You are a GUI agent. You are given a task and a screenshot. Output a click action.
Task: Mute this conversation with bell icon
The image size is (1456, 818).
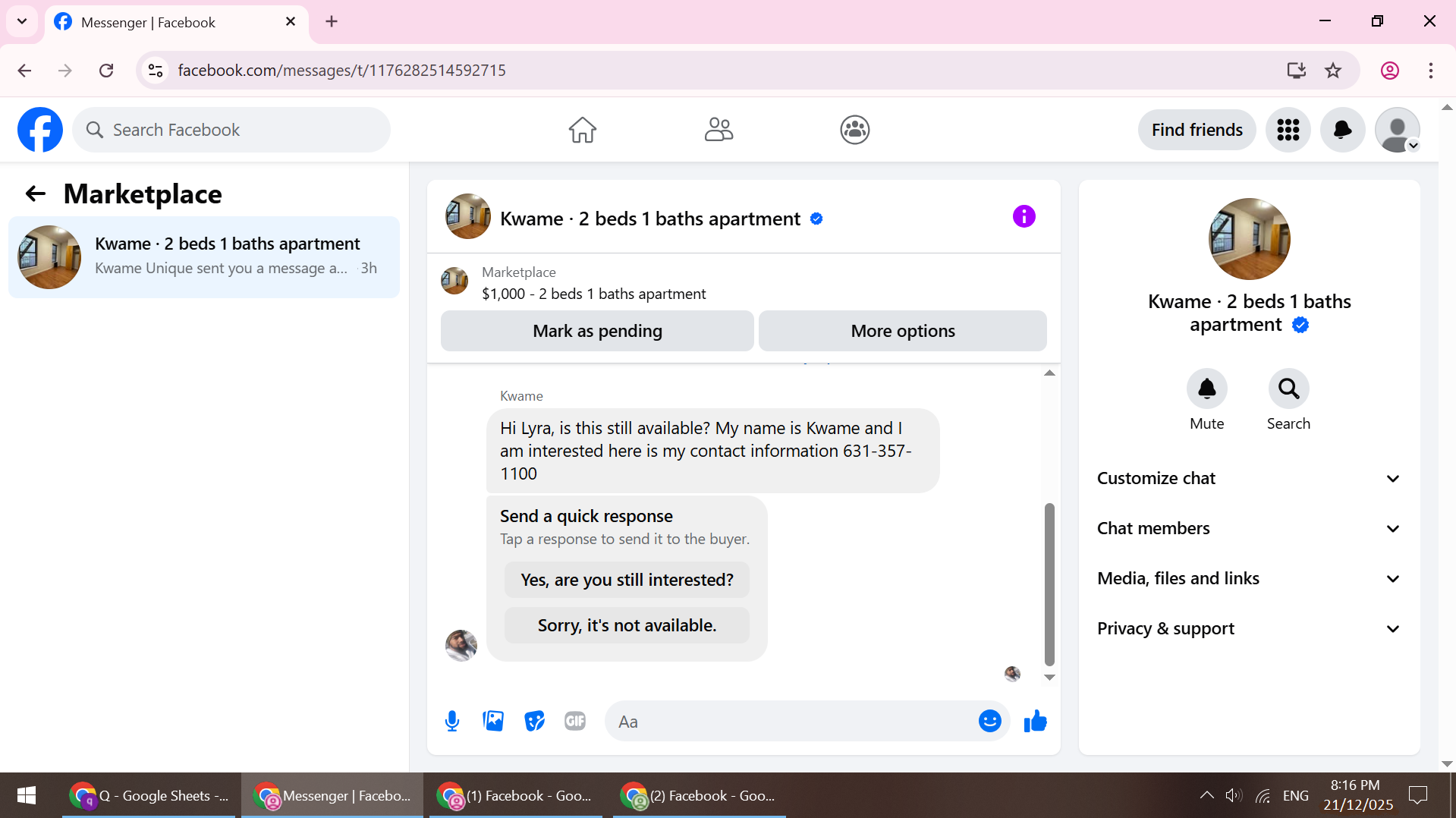pyautogui.click(x=1207, y=389)
